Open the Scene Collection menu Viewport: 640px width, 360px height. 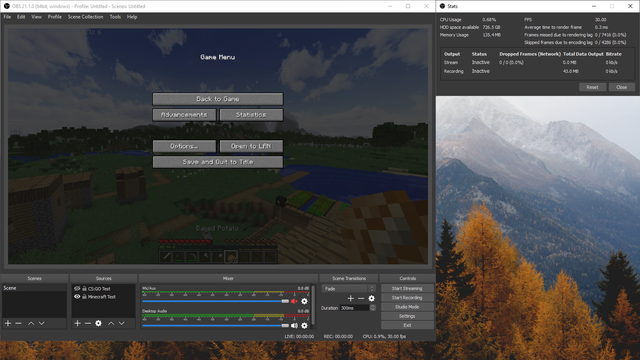(x=85, y=17)
